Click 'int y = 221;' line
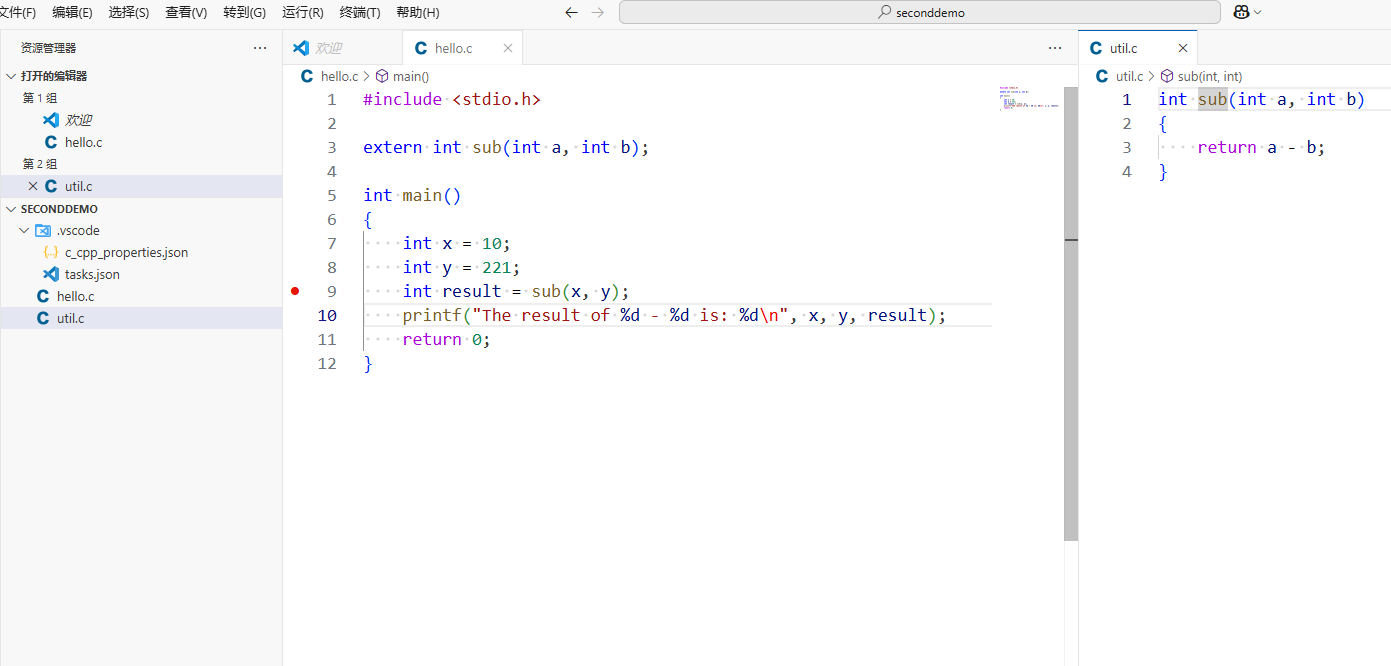Viewport: 1391px width, 666px height. (462, 267)
